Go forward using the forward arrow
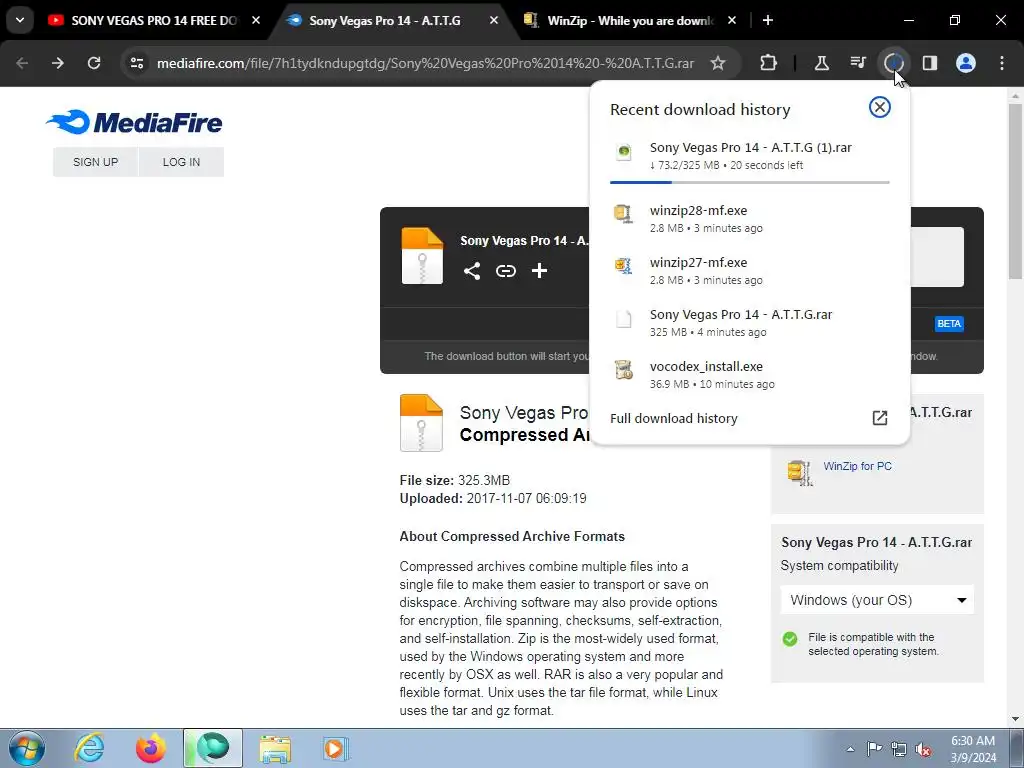This screenshot has height=768, width=1024. click(58, 63)
